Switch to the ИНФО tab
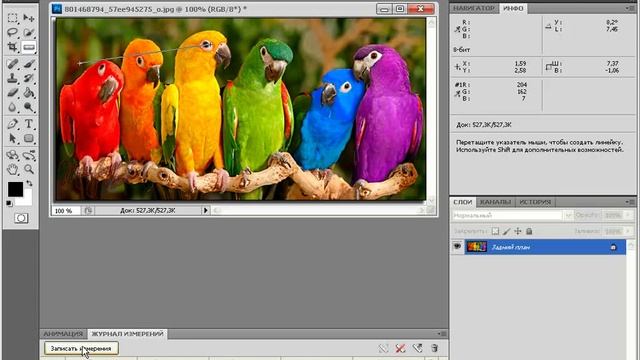The height and width of the screenshot is (360, 640). tap(513, 8)
